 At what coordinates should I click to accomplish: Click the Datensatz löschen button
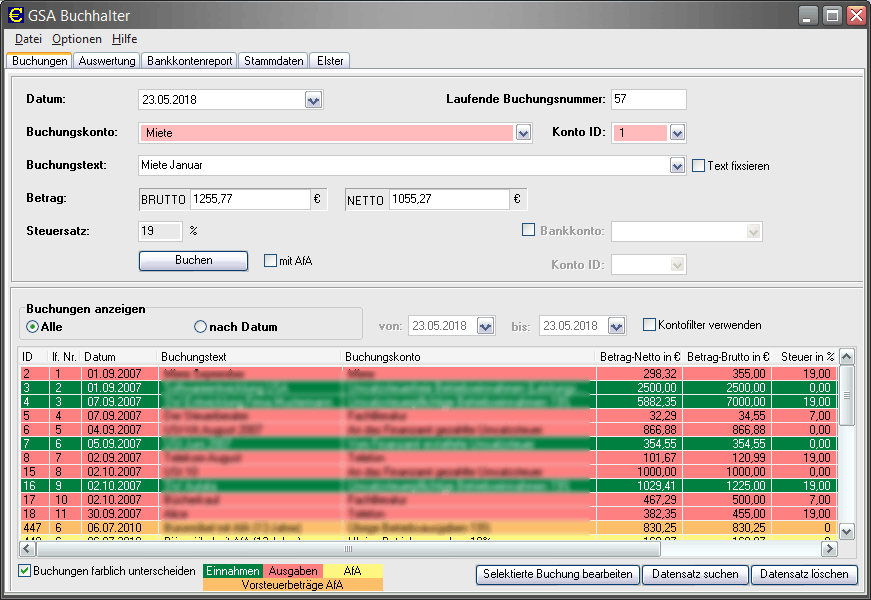(x=804, y=574)
